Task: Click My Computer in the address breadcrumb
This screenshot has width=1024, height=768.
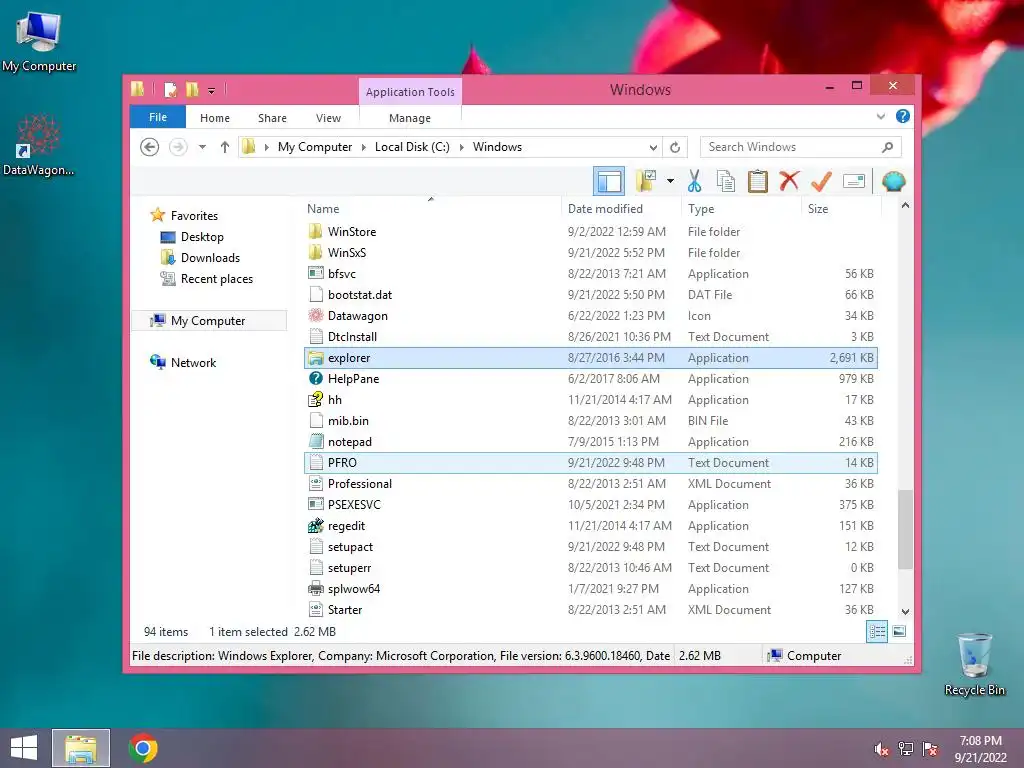Action: coord(315,147)
